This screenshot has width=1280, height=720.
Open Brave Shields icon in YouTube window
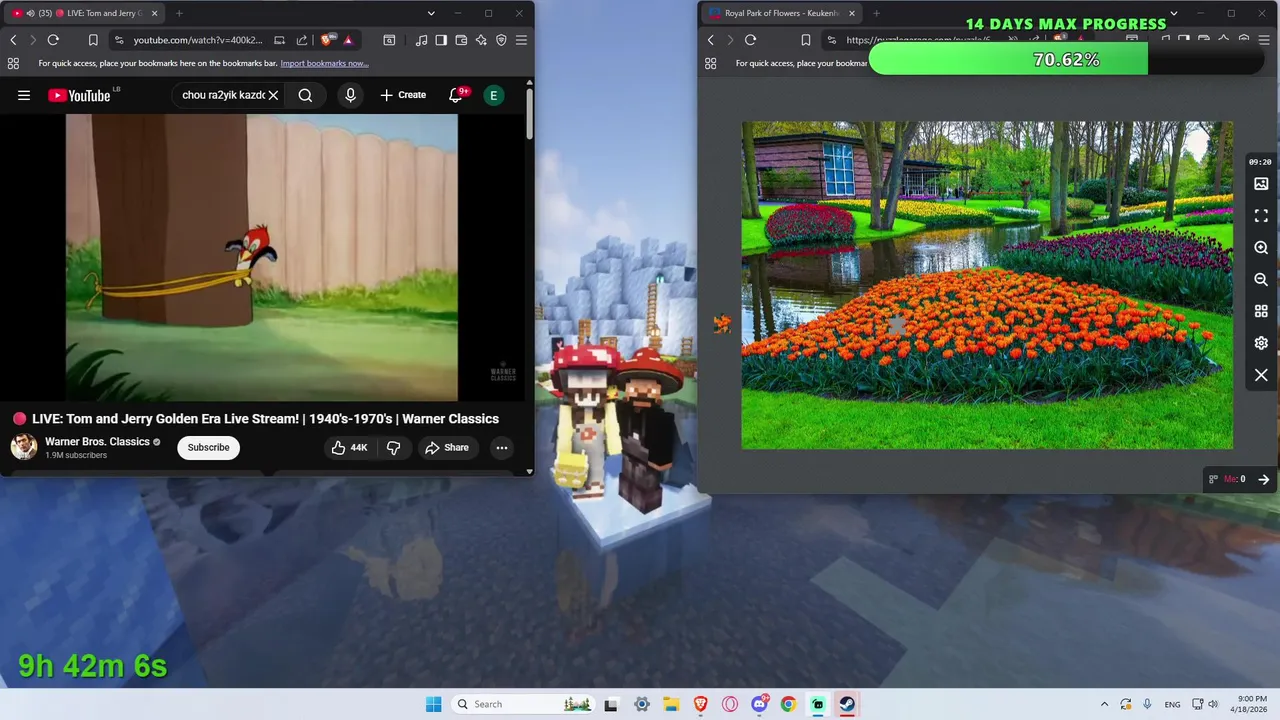click(x=327, y=40)
